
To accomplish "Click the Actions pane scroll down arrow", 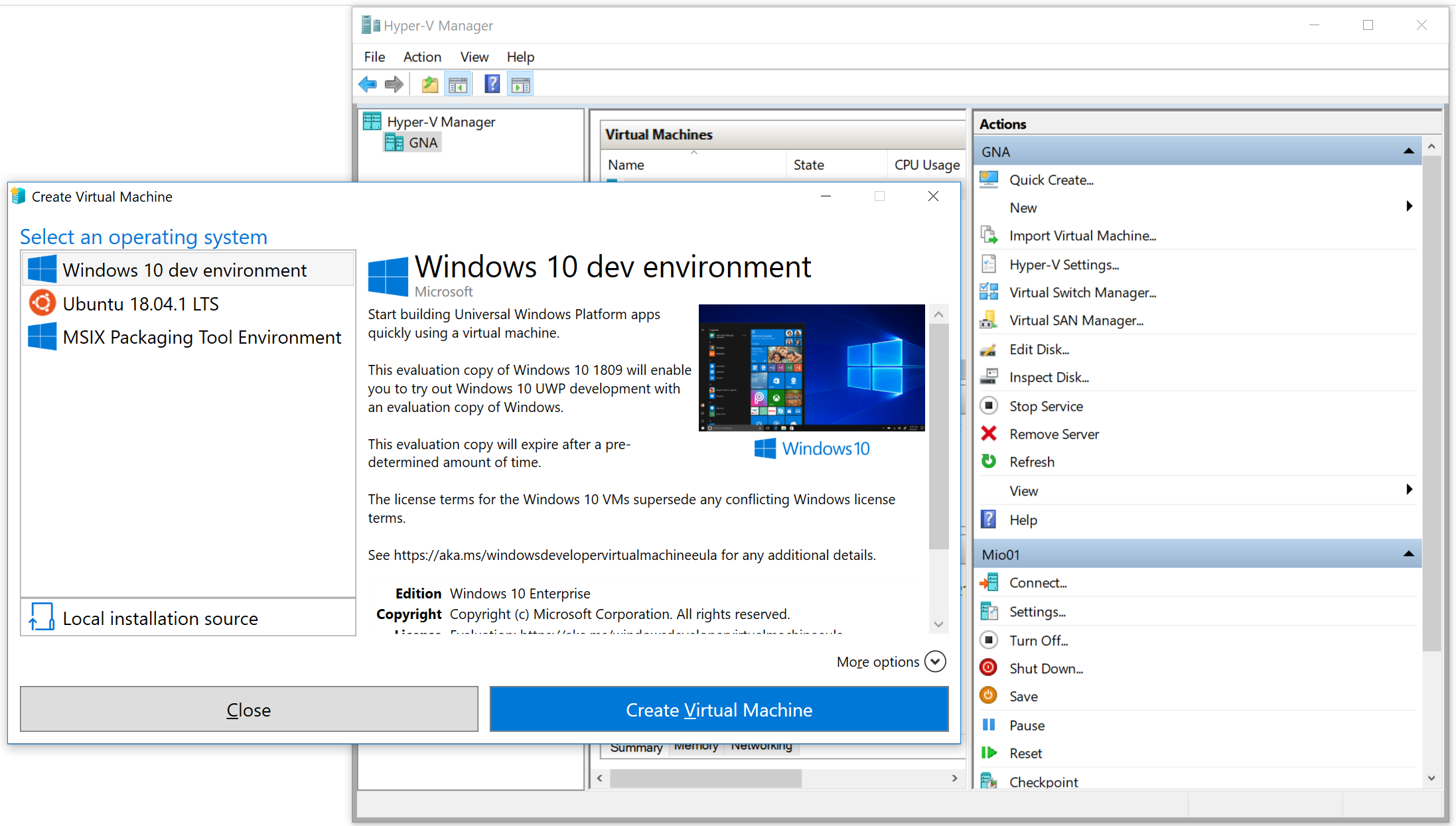I will (x=1431, y=778).
